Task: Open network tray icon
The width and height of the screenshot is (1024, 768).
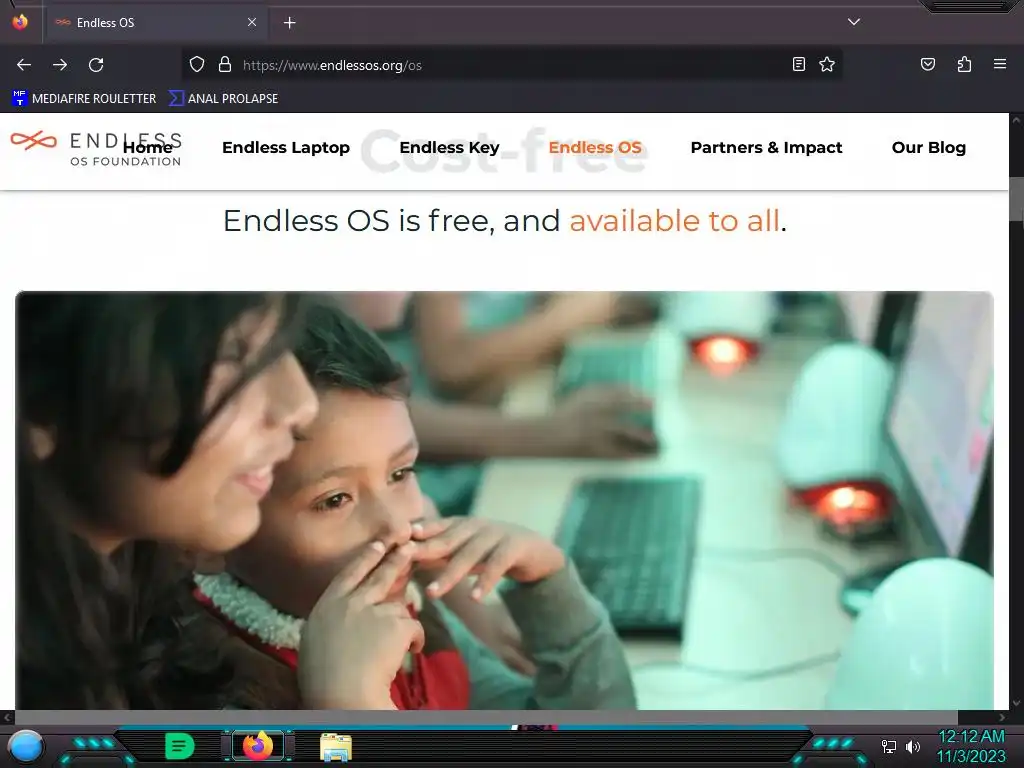Action: click(x=889, y=746)
